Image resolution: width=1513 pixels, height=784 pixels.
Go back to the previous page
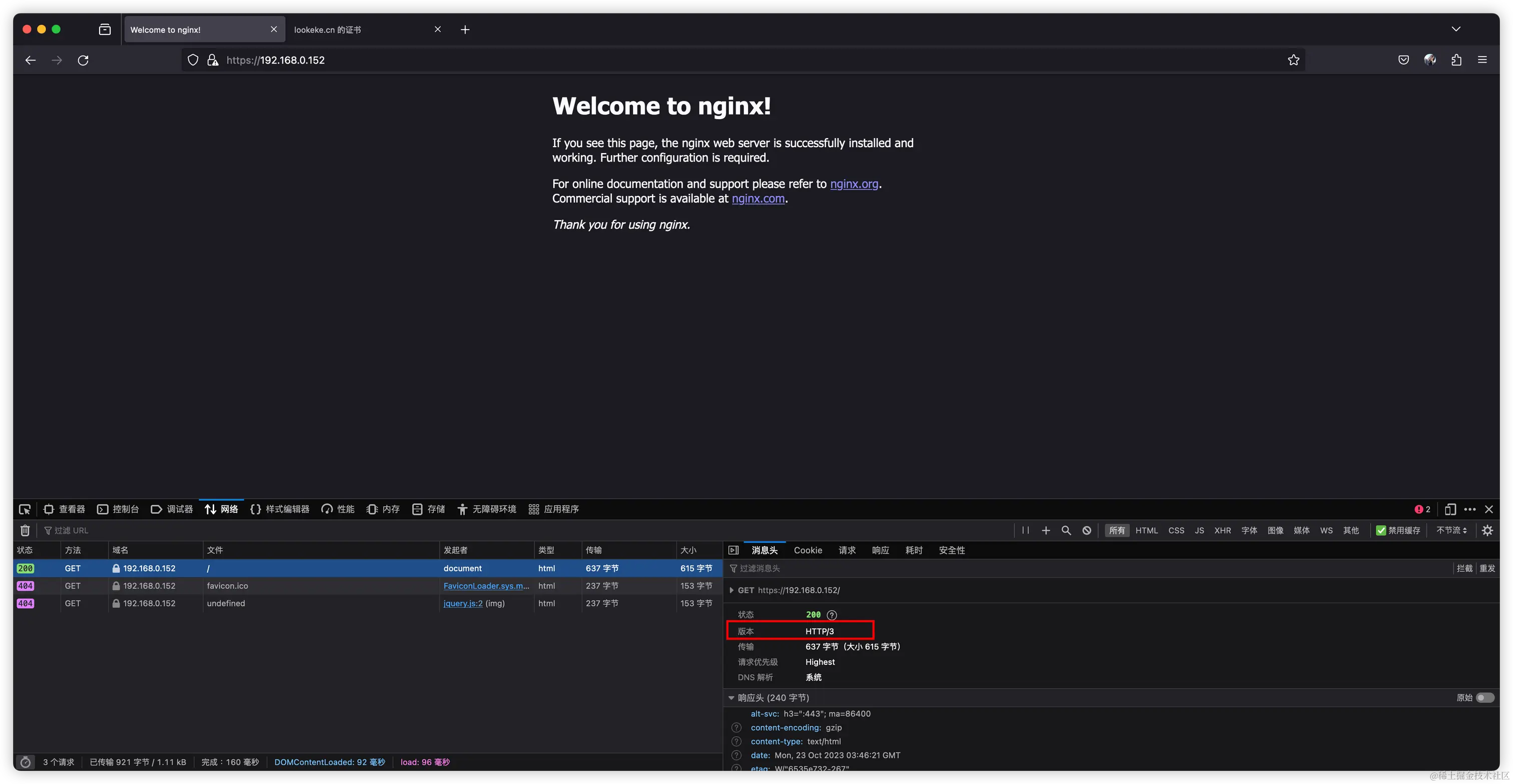(31, 60)
